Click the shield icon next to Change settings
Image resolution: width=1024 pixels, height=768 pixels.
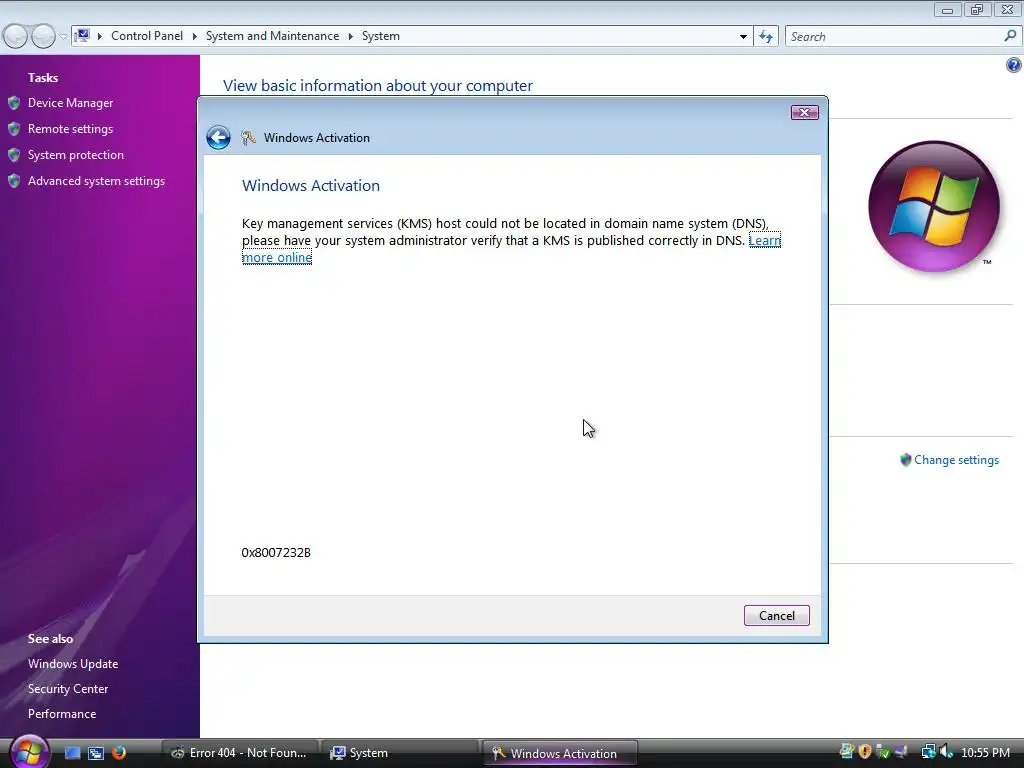[x=905, y=460]
